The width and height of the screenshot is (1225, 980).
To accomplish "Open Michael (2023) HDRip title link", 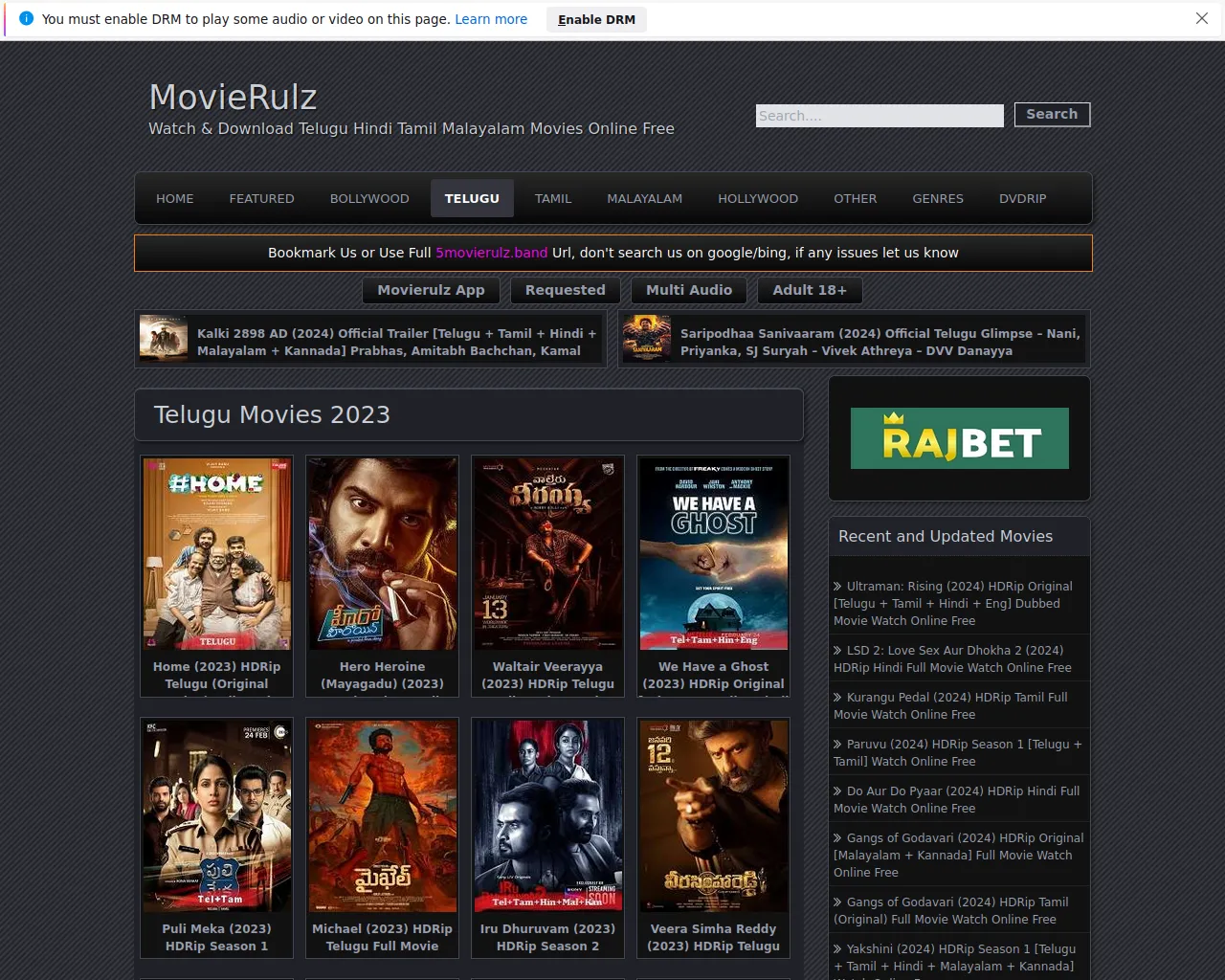I will (x=383, y=938).
